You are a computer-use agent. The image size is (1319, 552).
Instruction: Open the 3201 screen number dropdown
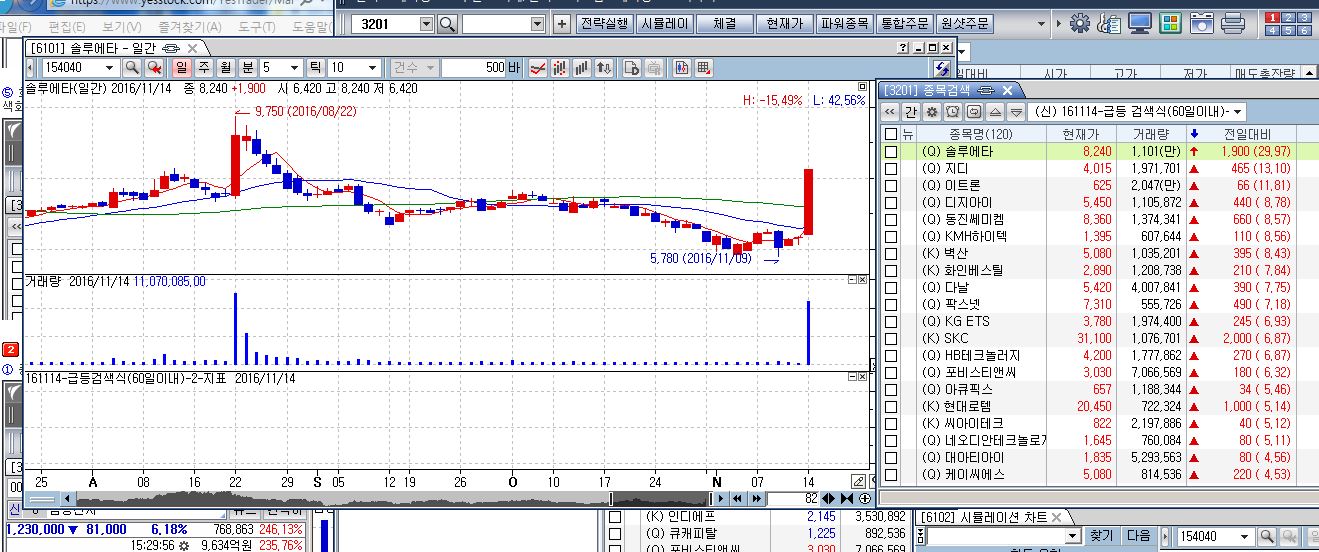click(x=427, y=23)
